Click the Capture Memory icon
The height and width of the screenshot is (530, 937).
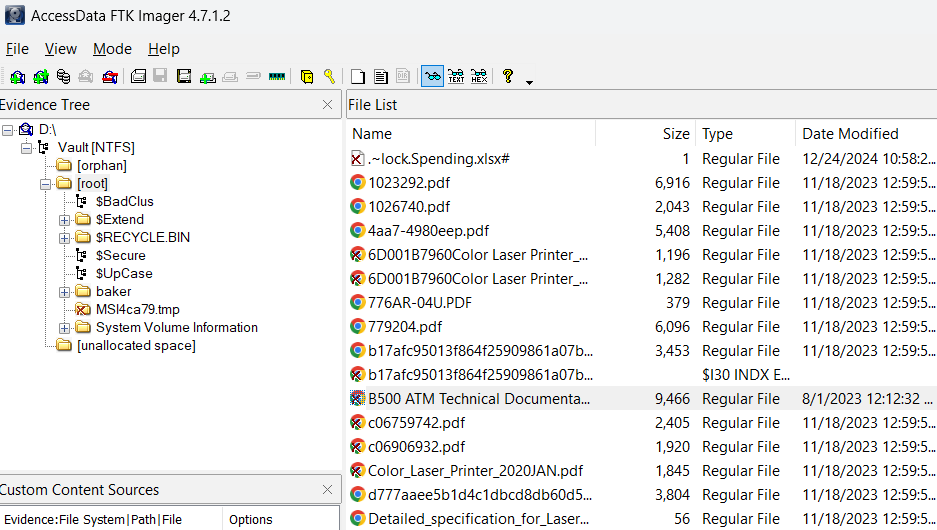(277, 76)
